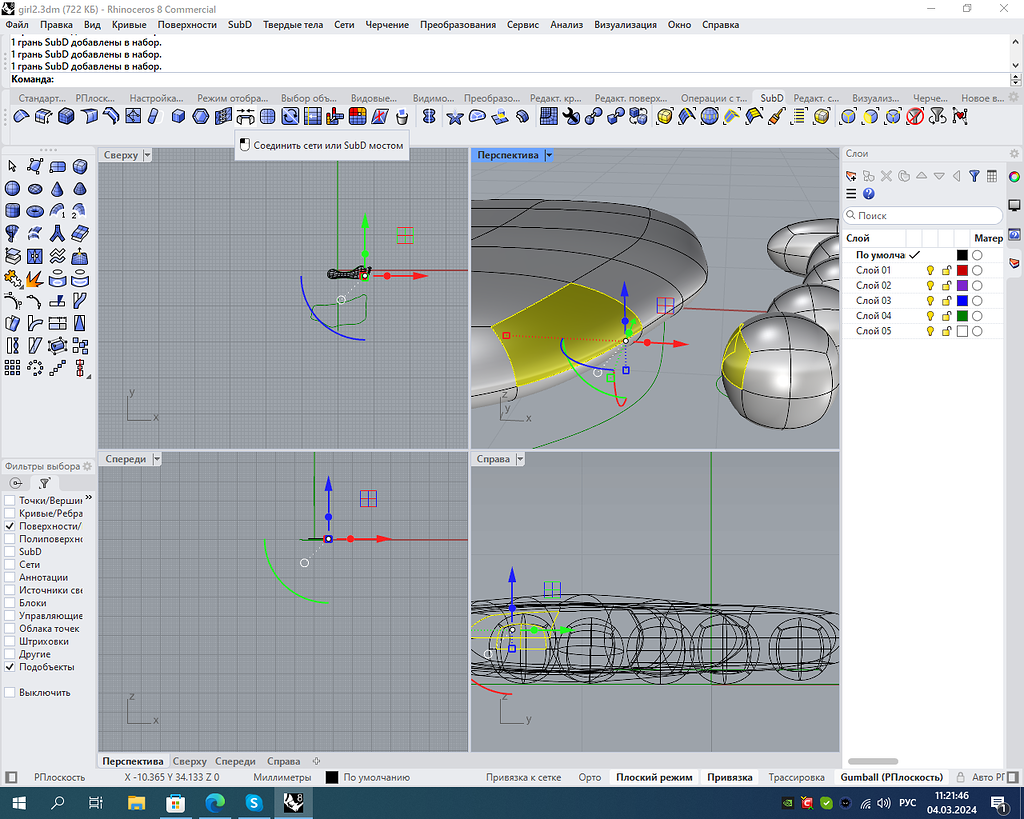The image size is (1024, 819).
Task: Toggle Орто mode in status bar
Action: point(589,777)
